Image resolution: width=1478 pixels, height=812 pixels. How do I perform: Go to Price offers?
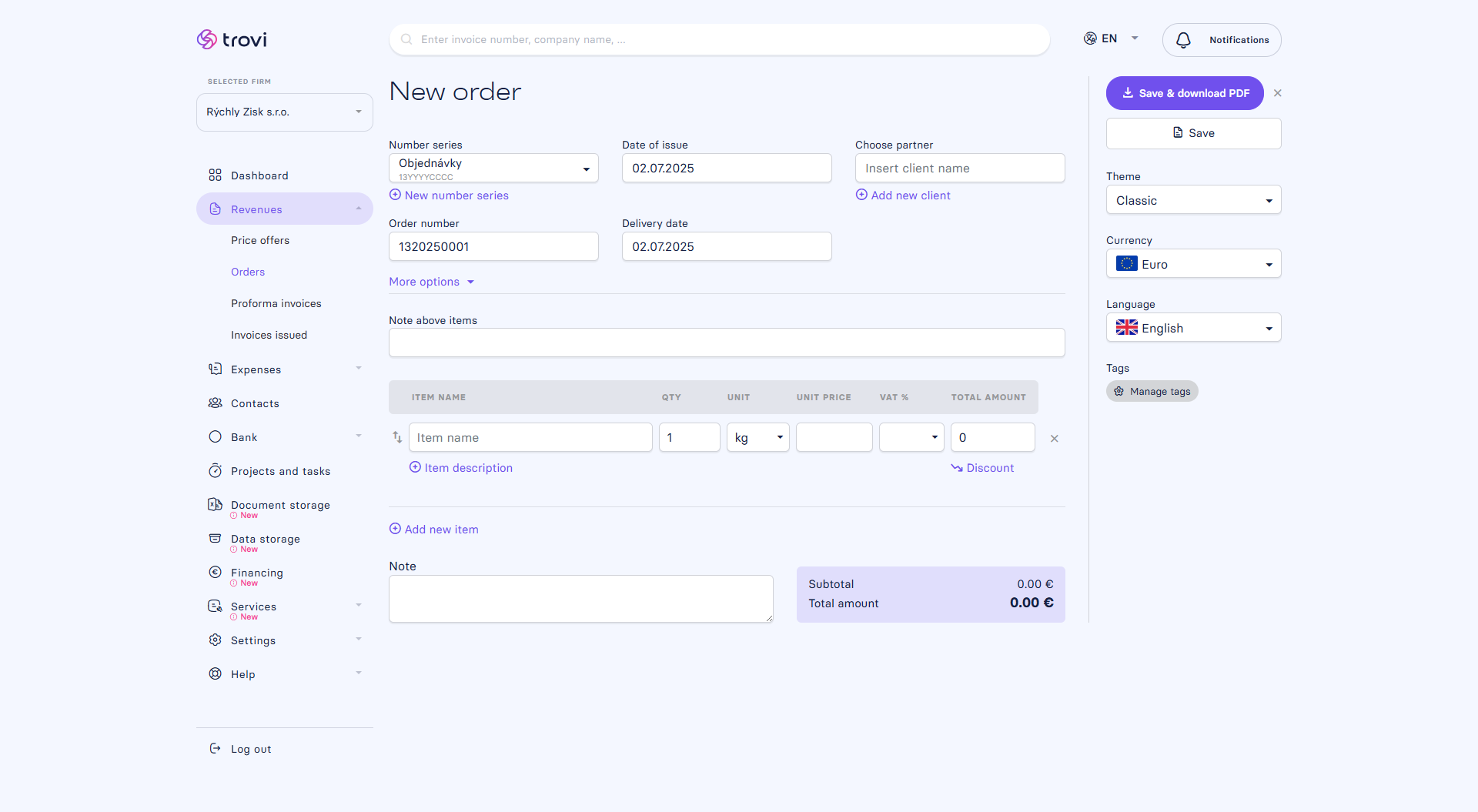(260, 240)
